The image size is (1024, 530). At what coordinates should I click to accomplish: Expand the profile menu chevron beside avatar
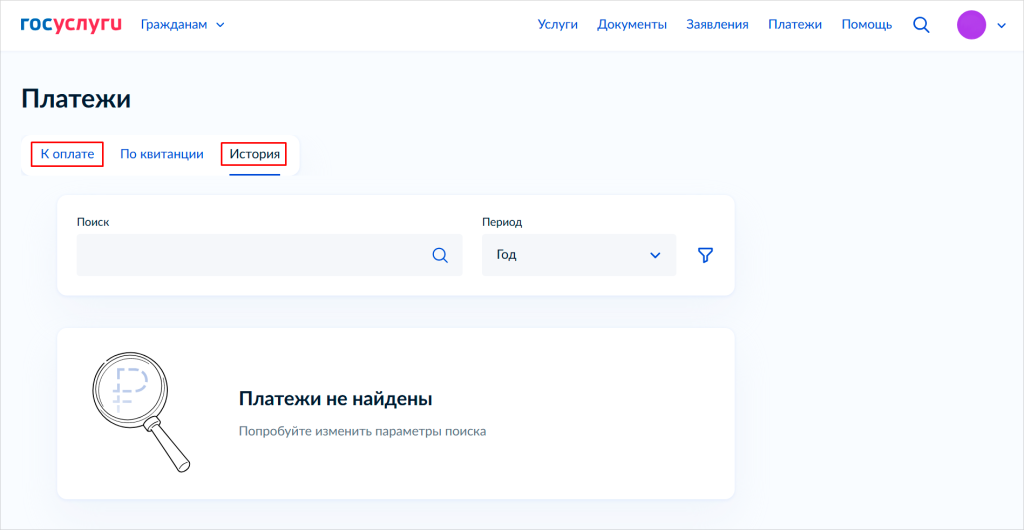tap(1001, 26)
